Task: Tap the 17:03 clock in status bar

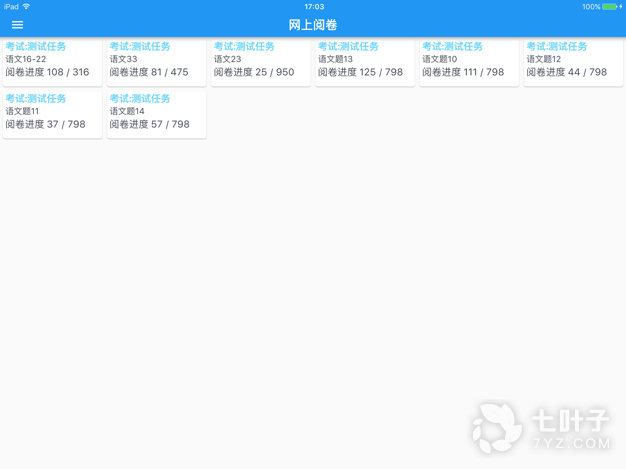Action: tap(313, 7)
